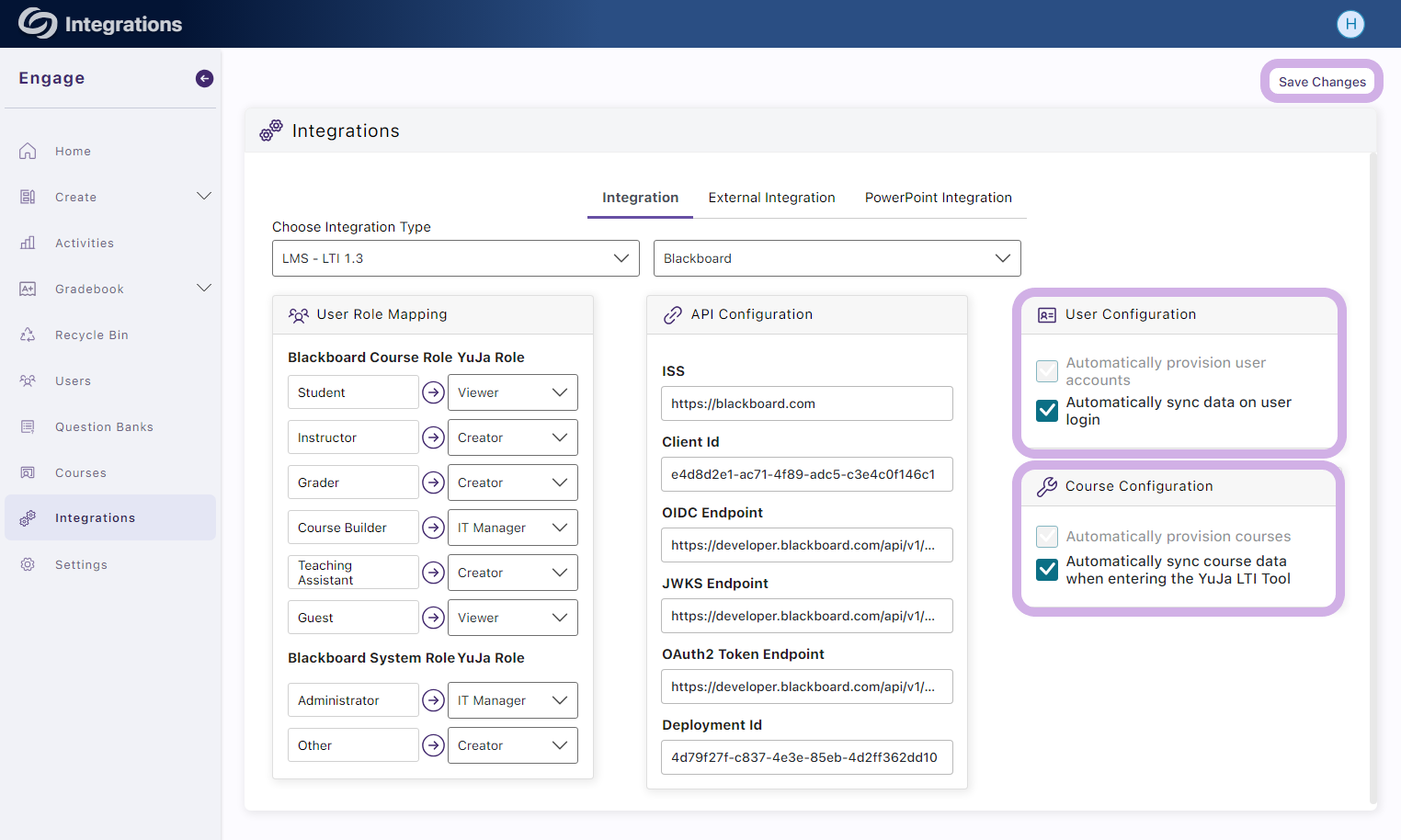The image size is (1401, 840).
Task: Open the Home sidebar icon
Action: [28, 152]
